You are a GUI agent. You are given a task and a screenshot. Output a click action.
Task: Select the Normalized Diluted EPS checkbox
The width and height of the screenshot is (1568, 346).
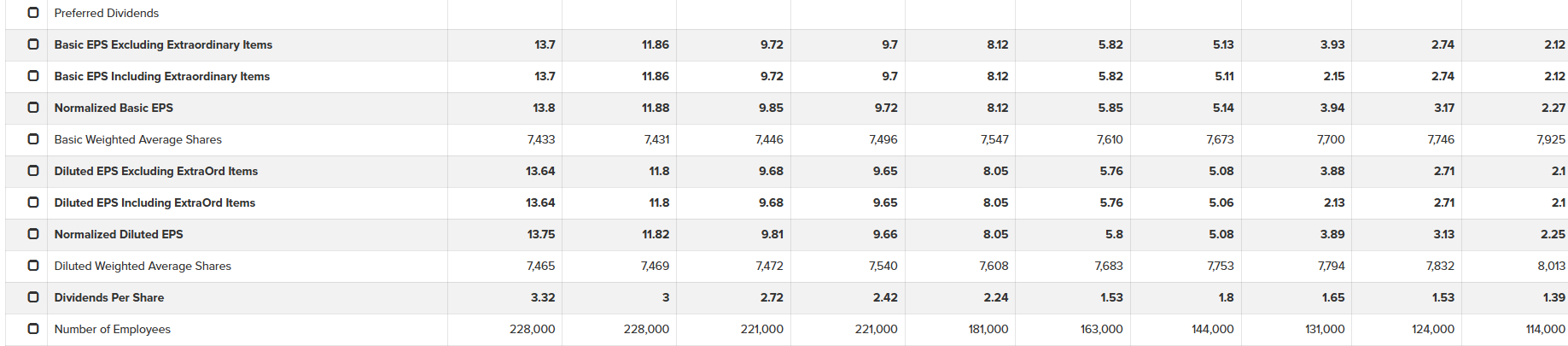33,234
